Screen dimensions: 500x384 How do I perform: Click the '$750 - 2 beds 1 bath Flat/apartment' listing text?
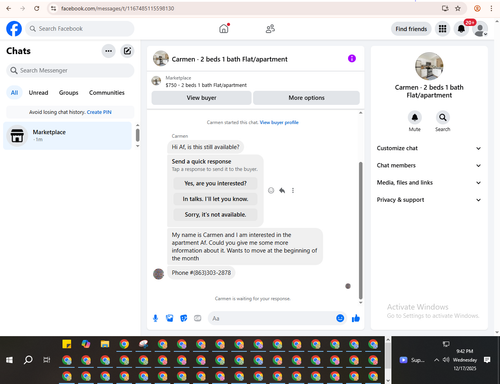pyautogui.click(x=206, y=85)
